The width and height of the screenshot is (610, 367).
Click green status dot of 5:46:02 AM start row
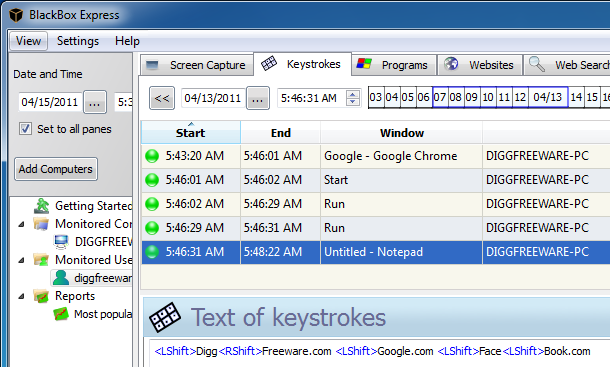[x=152, y=204]
